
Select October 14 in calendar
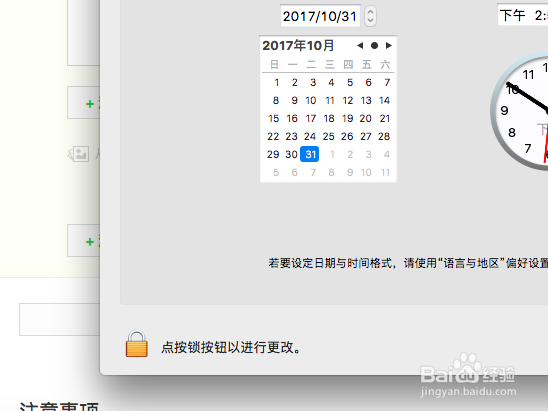tap(384, 101)
